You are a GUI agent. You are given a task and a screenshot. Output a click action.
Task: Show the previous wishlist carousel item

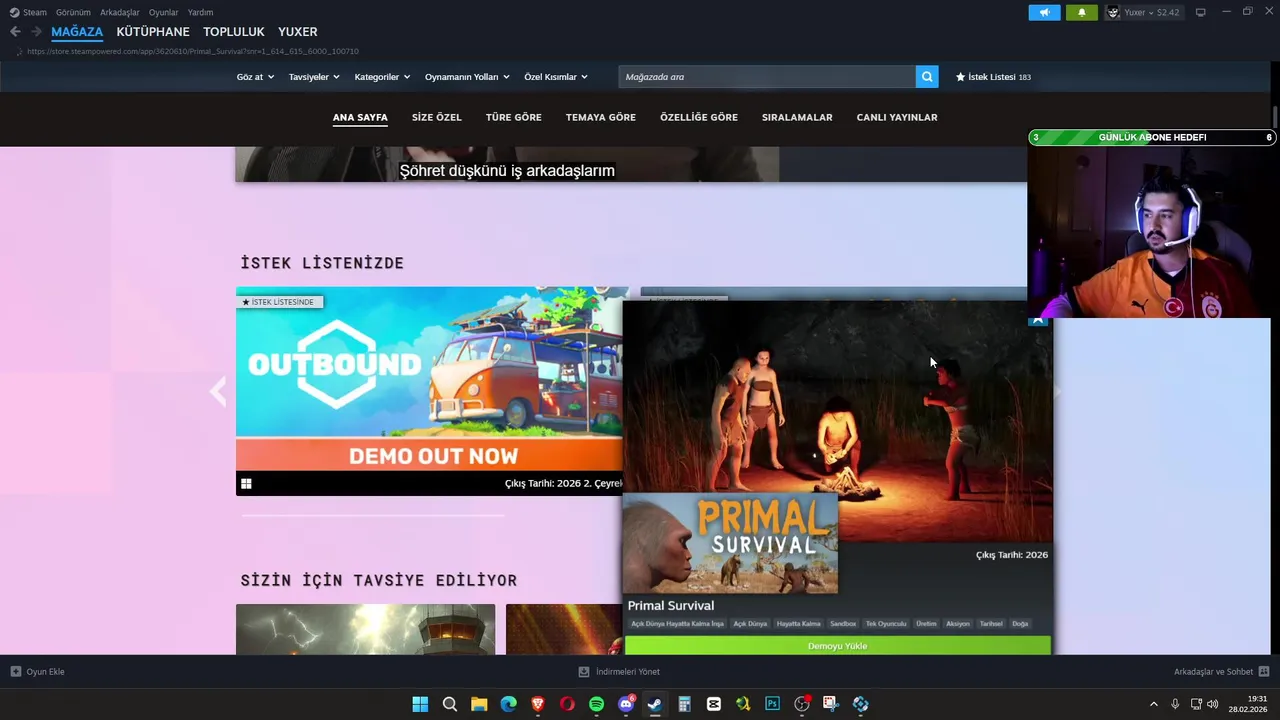pos(217,392)
